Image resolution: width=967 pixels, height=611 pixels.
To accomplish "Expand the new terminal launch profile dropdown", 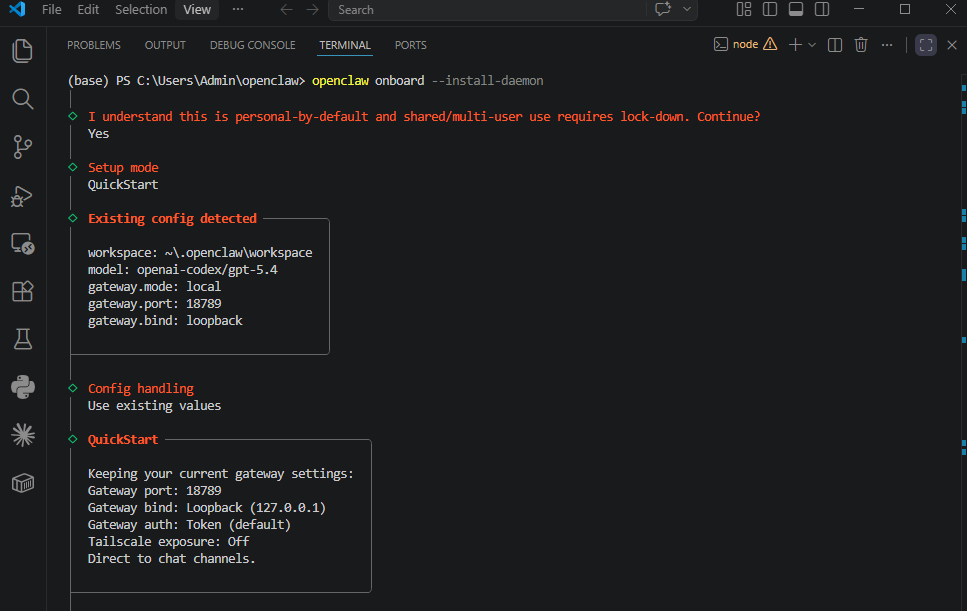I will click(812, 44).
